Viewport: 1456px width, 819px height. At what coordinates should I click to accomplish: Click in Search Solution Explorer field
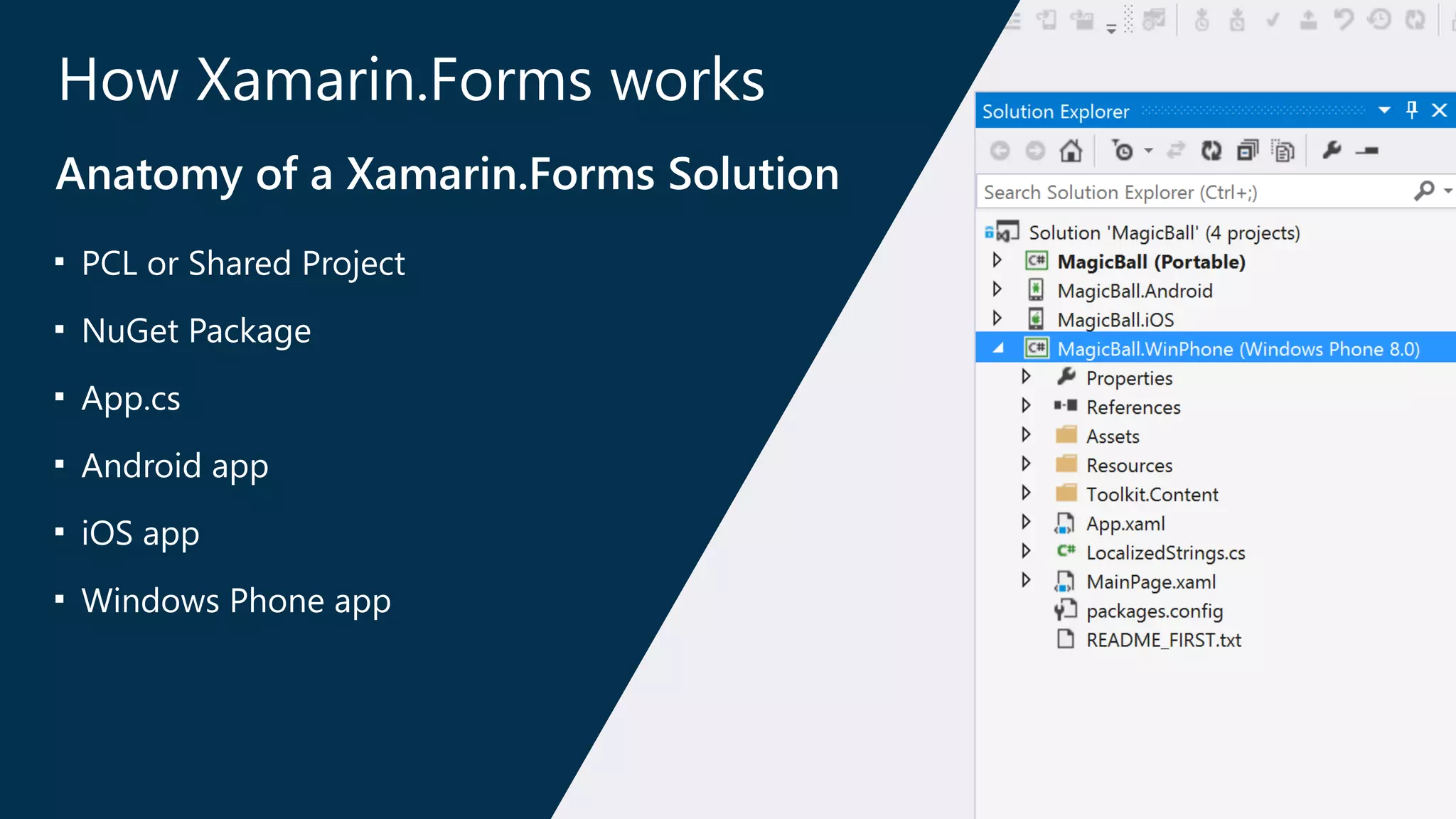click(x=1194, y=192)
